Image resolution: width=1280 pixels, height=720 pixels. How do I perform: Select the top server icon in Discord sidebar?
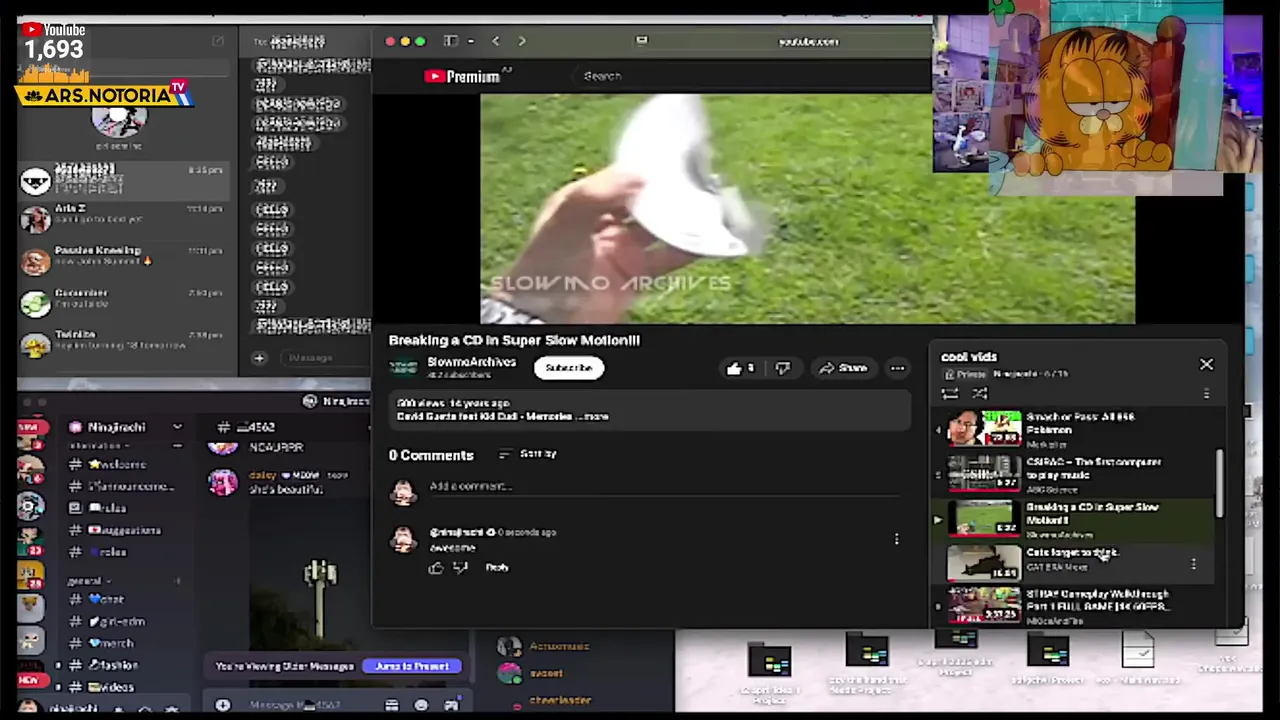[30, 436]
